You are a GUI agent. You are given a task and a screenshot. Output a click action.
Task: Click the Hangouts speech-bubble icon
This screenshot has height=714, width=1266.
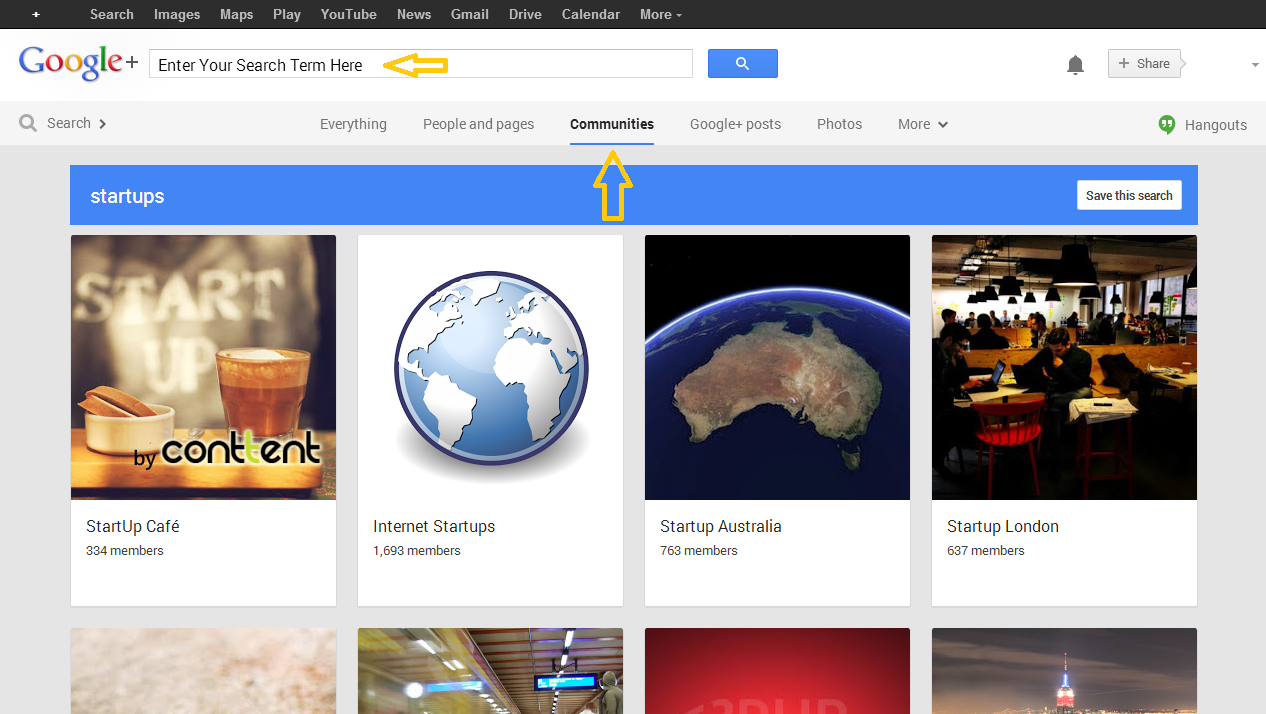(x=1167, y=124)
